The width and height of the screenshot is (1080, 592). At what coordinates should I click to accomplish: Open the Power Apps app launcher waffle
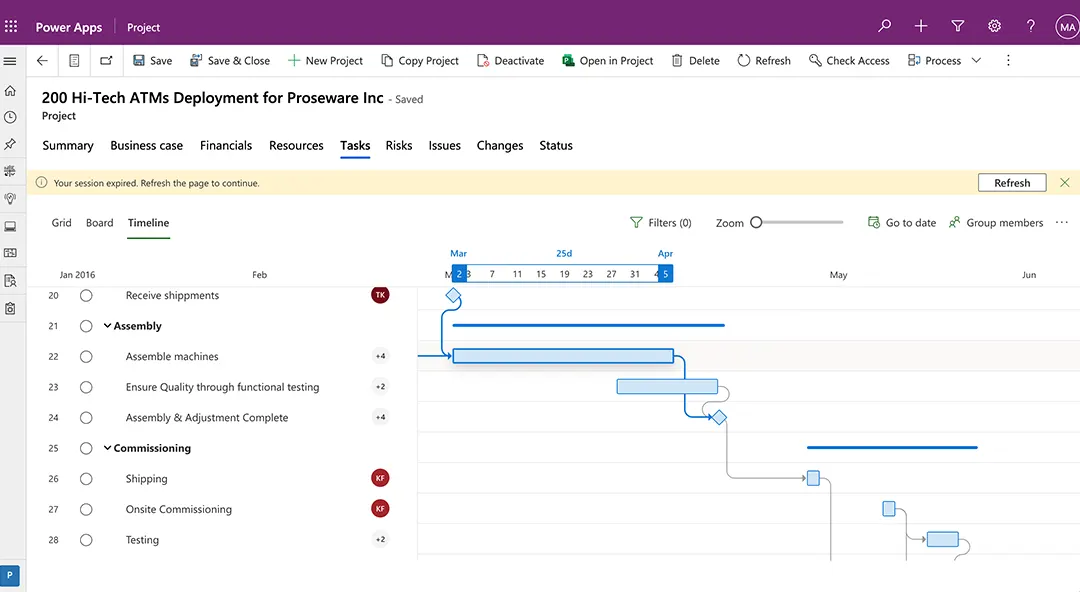pyautogui.click(x=11, y=27)
